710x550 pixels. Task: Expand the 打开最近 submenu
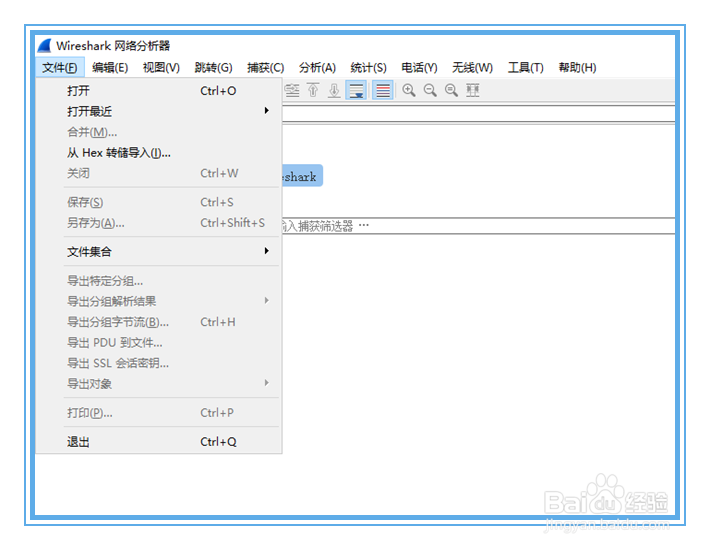[x=159, y=111]
